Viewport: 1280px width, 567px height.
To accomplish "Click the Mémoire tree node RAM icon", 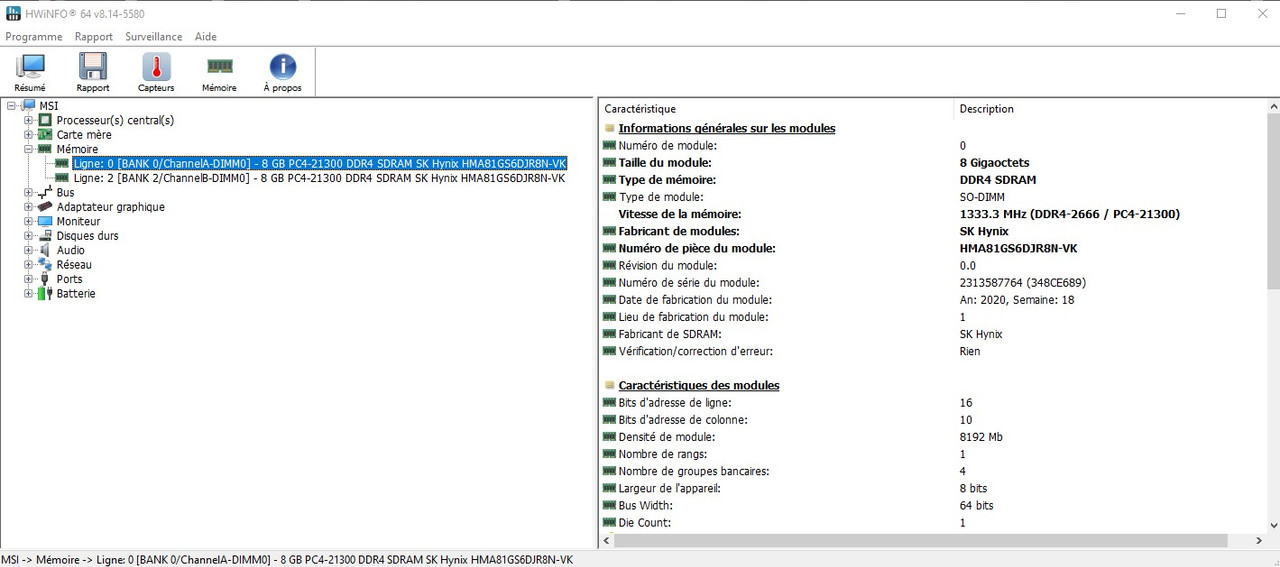I will coord(45,149).
